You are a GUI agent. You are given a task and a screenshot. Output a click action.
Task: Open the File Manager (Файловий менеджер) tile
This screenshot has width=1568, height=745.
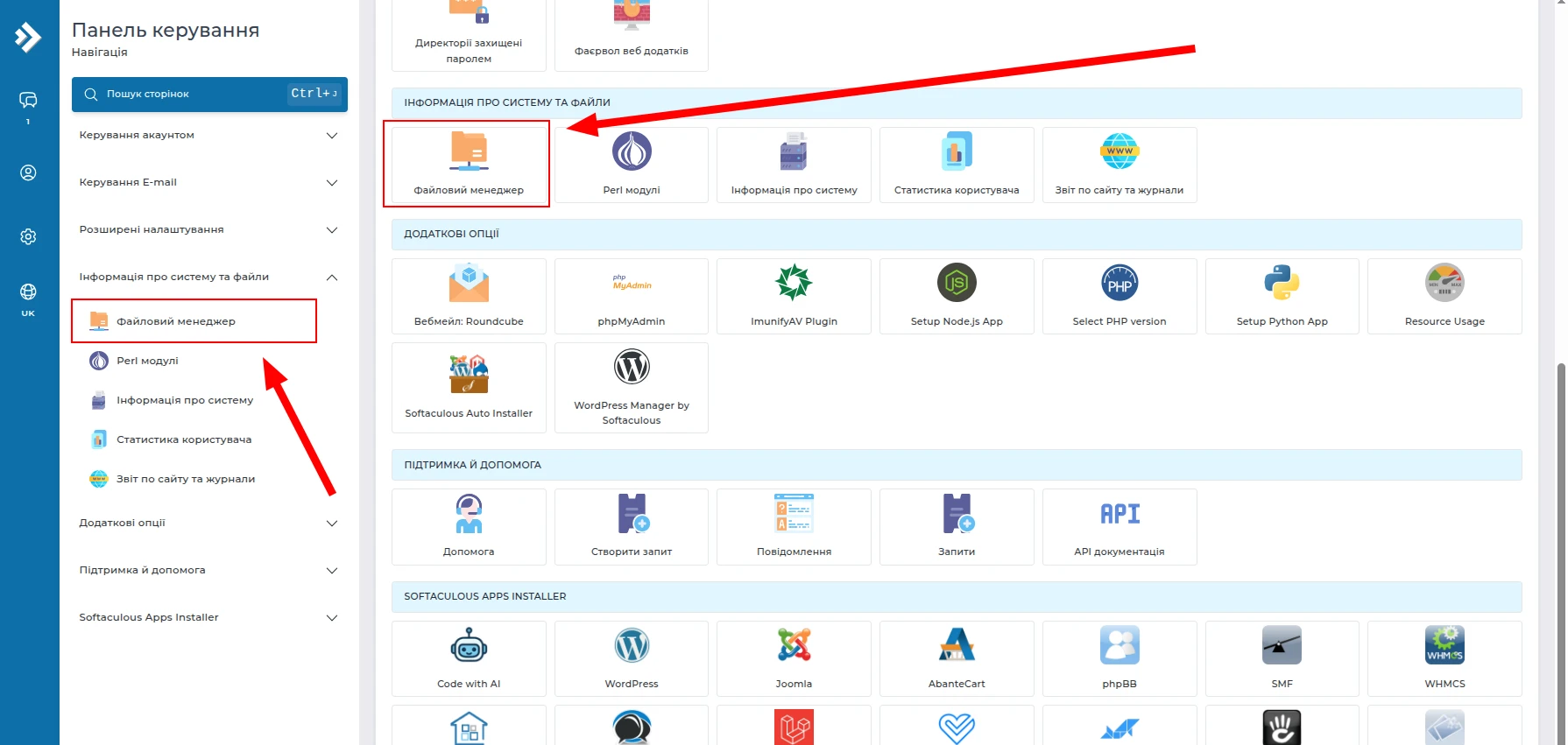click(x=469, y=165)
